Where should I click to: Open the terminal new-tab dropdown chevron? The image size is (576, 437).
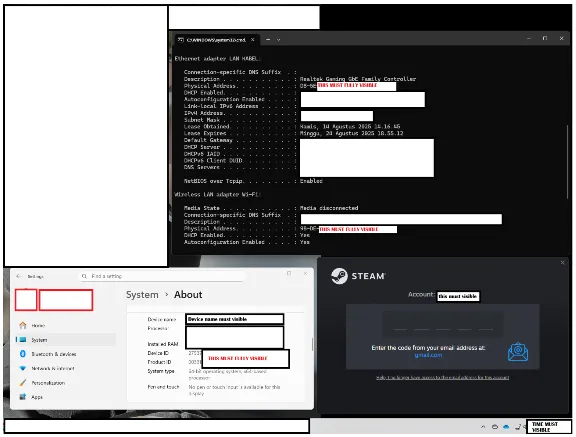pyautogui.click(x=278, y=39)
